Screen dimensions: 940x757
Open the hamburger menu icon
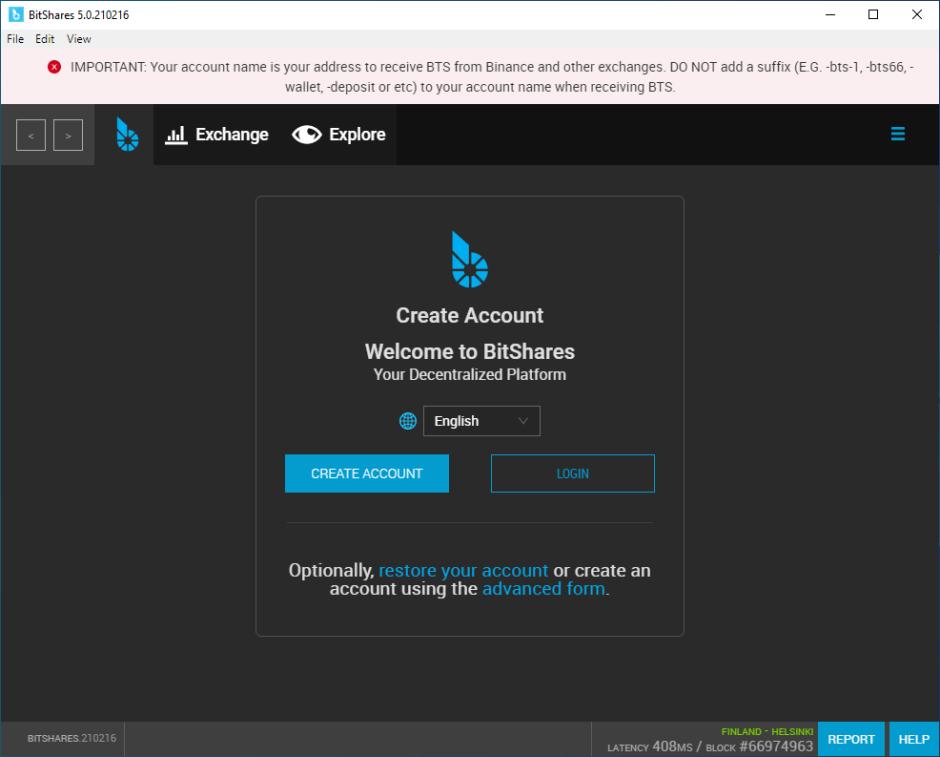point(897,134)
